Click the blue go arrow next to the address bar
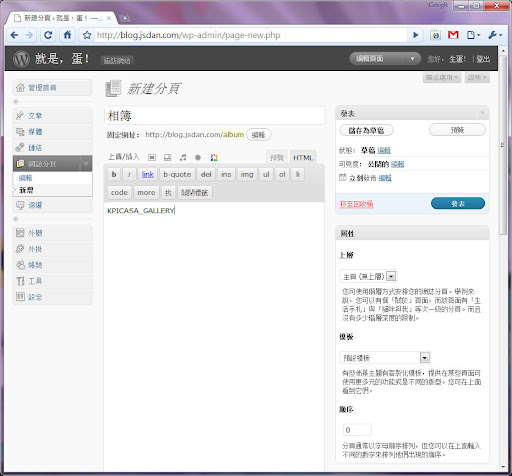Screen dimensions: 512x476 [415, 35]
